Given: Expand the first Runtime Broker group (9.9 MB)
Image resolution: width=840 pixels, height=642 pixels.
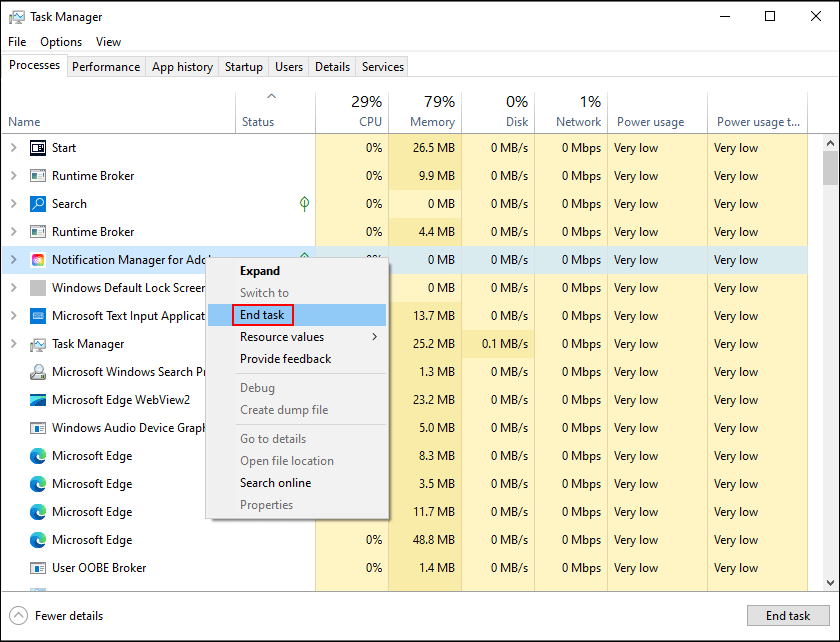Looking at the screenshot, I should click(14, 176).
